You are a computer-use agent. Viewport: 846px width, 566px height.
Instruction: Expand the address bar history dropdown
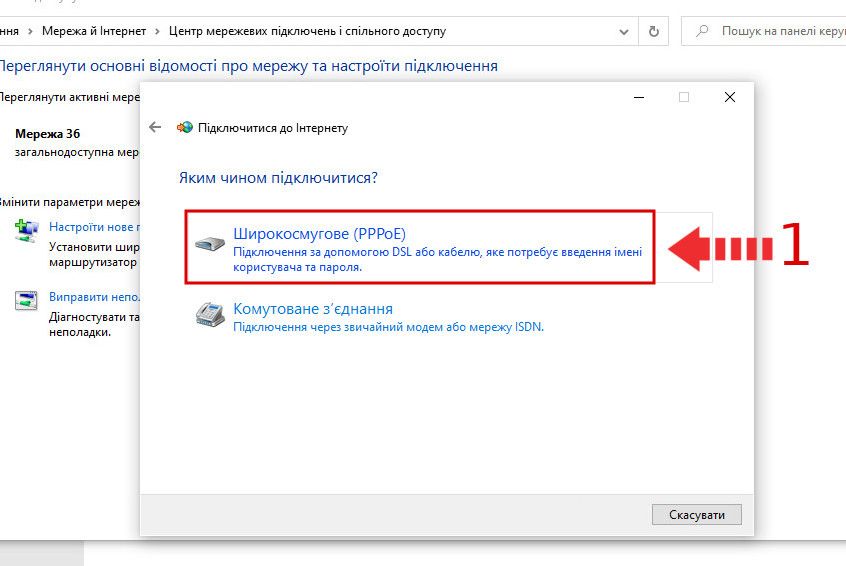624,31
